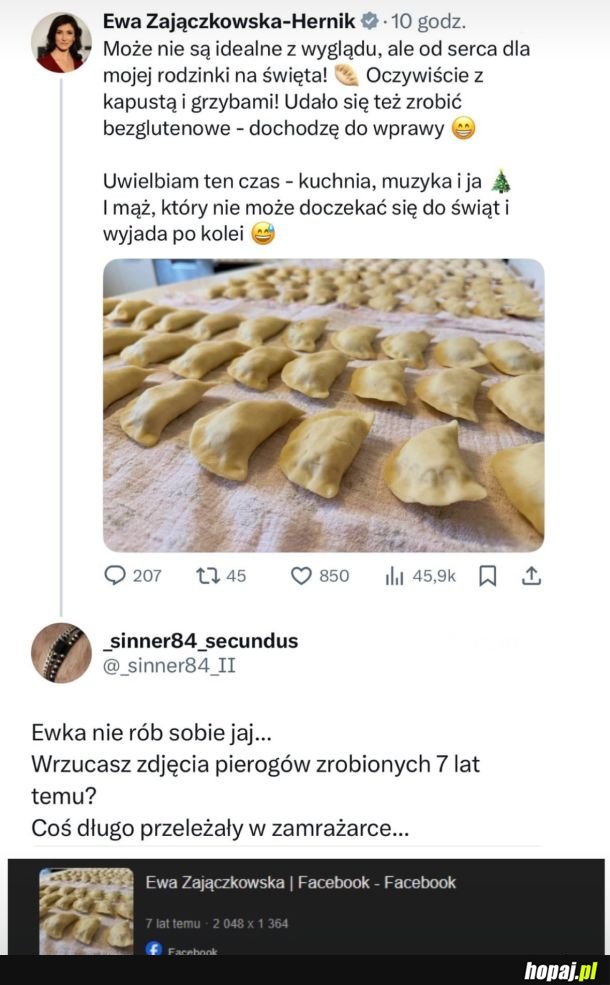Viewport: 610px width, 985px height.
Task: Click the Facebook logo in the search result
Action: point(153,949)
